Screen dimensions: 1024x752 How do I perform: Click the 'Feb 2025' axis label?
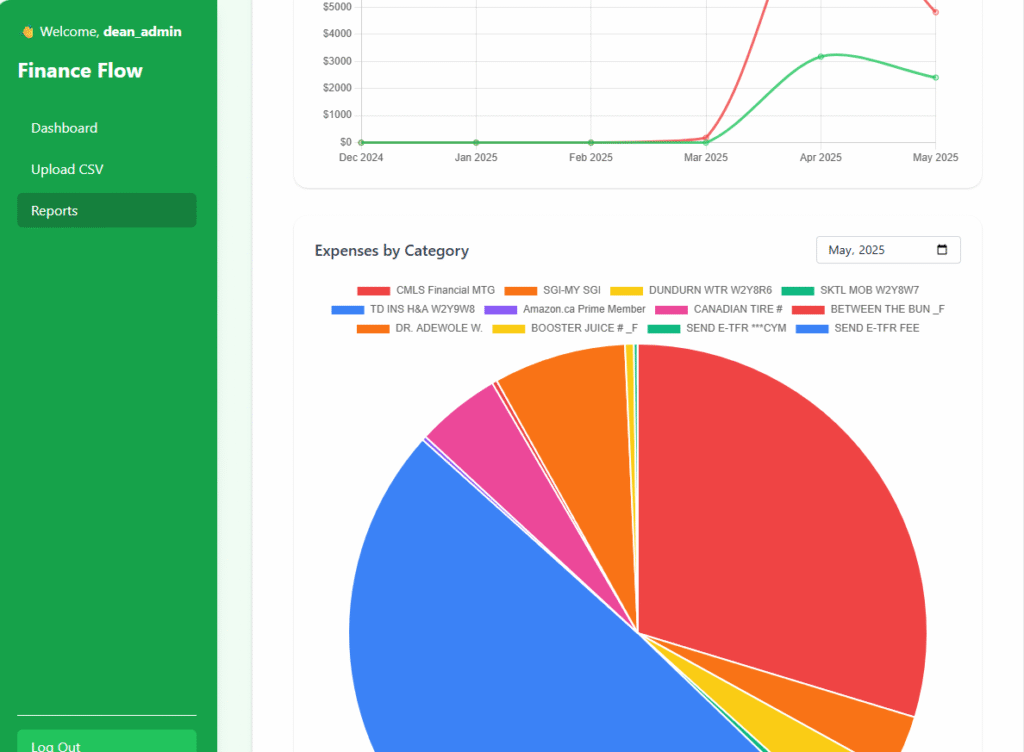[591, 157]
